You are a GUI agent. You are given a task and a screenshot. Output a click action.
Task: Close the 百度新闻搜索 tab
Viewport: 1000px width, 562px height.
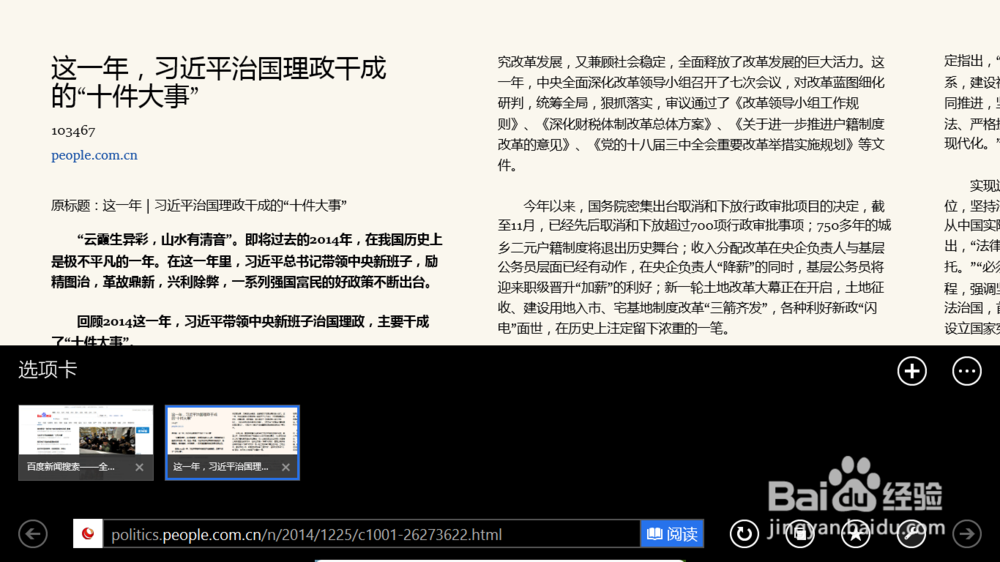[x=139, y=467]
